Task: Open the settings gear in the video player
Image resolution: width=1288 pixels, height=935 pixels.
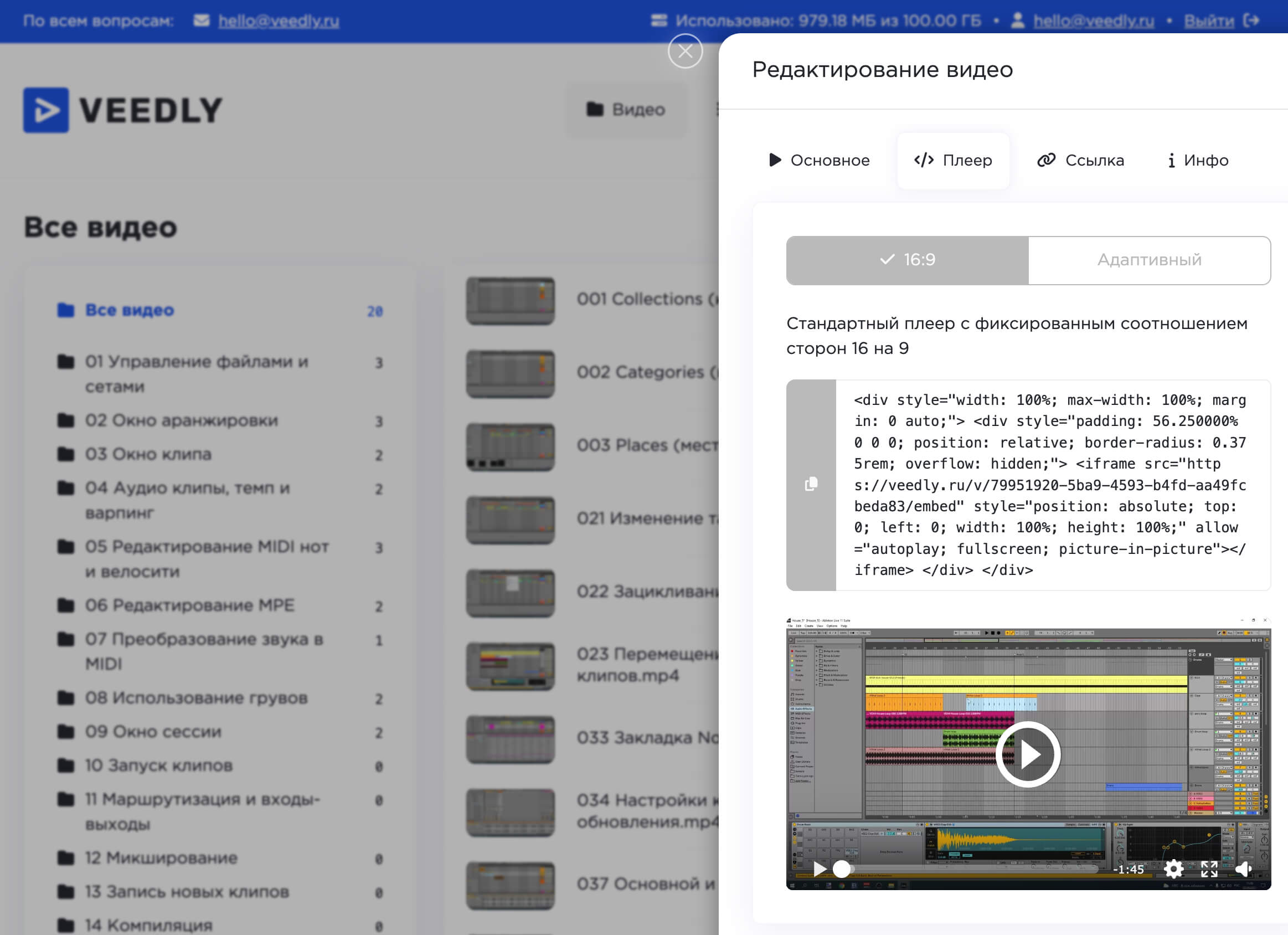Action: [1173, 869]
